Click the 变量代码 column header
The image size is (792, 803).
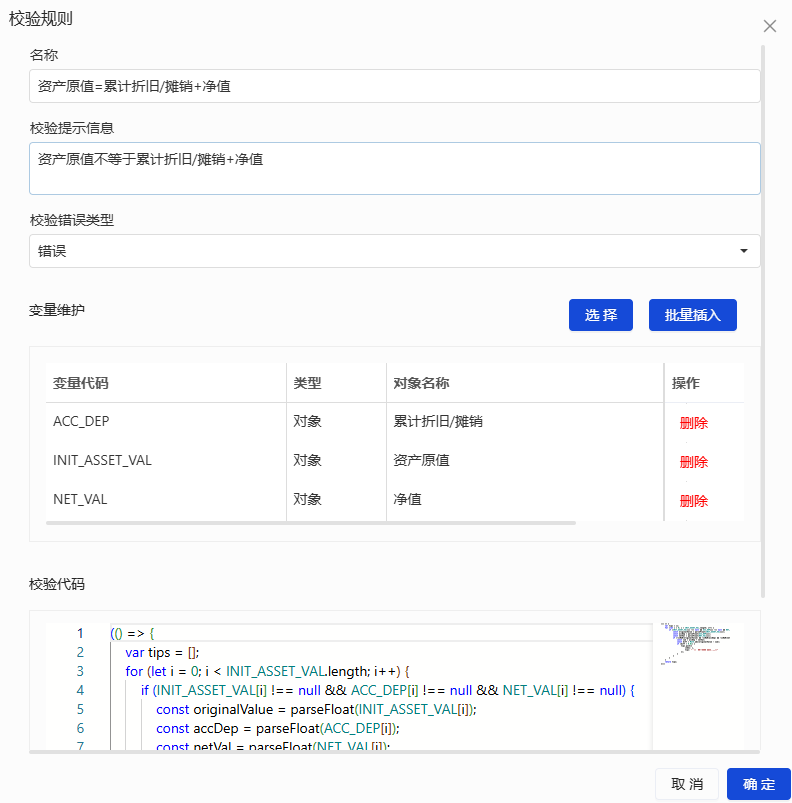(x=81, y=383)
